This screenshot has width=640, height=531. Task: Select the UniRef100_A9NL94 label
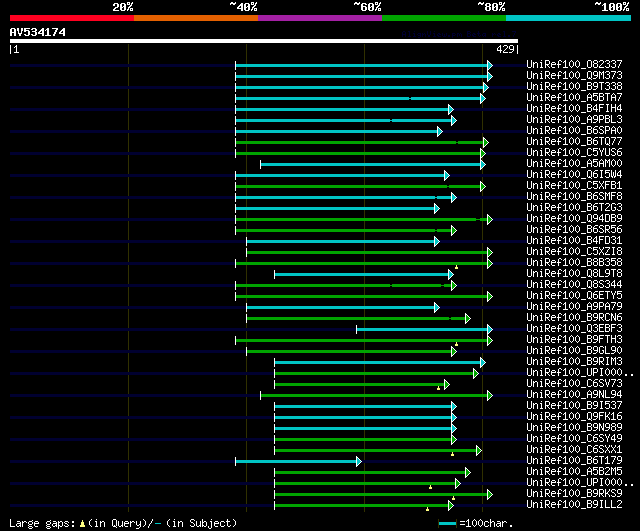[x=574, y=395]
